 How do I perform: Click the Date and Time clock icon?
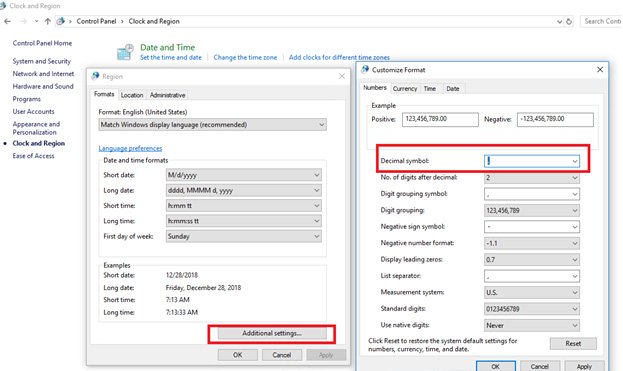click(x=125, y=52)
